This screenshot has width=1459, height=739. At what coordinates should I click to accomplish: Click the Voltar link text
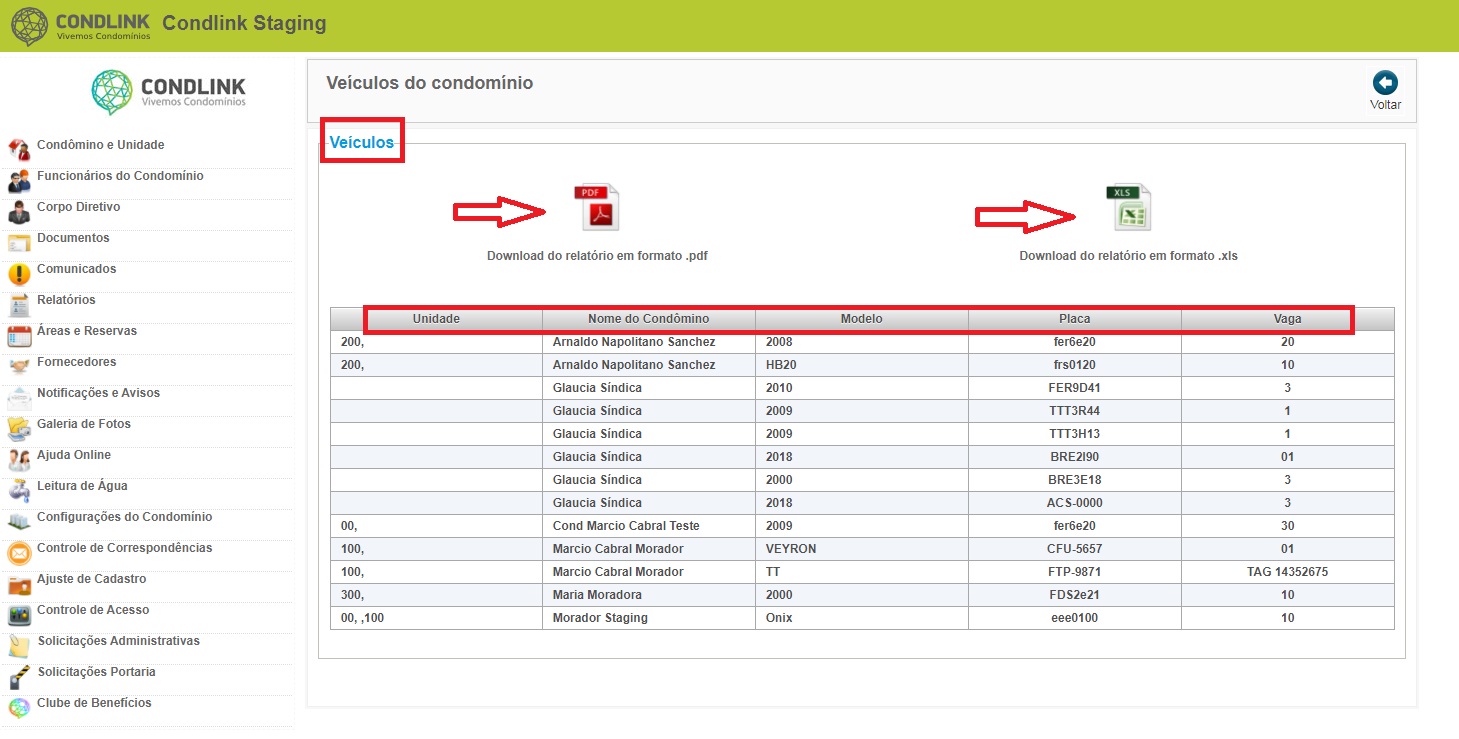(x=1385, y=105)
